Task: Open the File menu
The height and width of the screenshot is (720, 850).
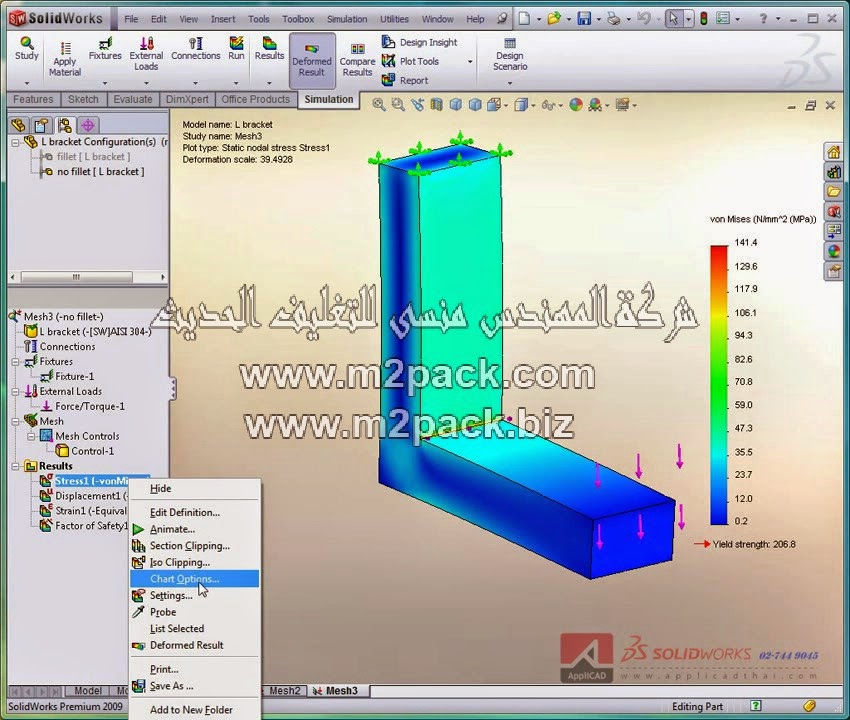Action: click(x=131, y=19)
